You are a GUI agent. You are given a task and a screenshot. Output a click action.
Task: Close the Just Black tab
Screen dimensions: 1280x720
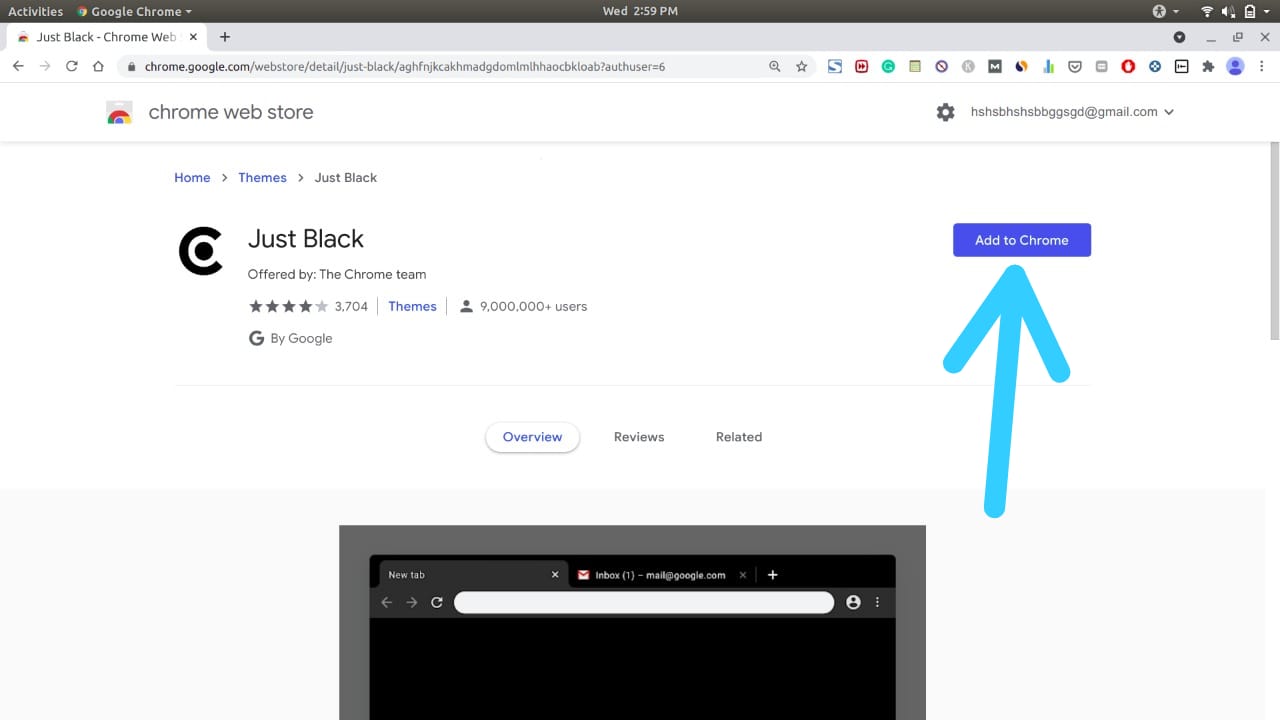[193, 37]
